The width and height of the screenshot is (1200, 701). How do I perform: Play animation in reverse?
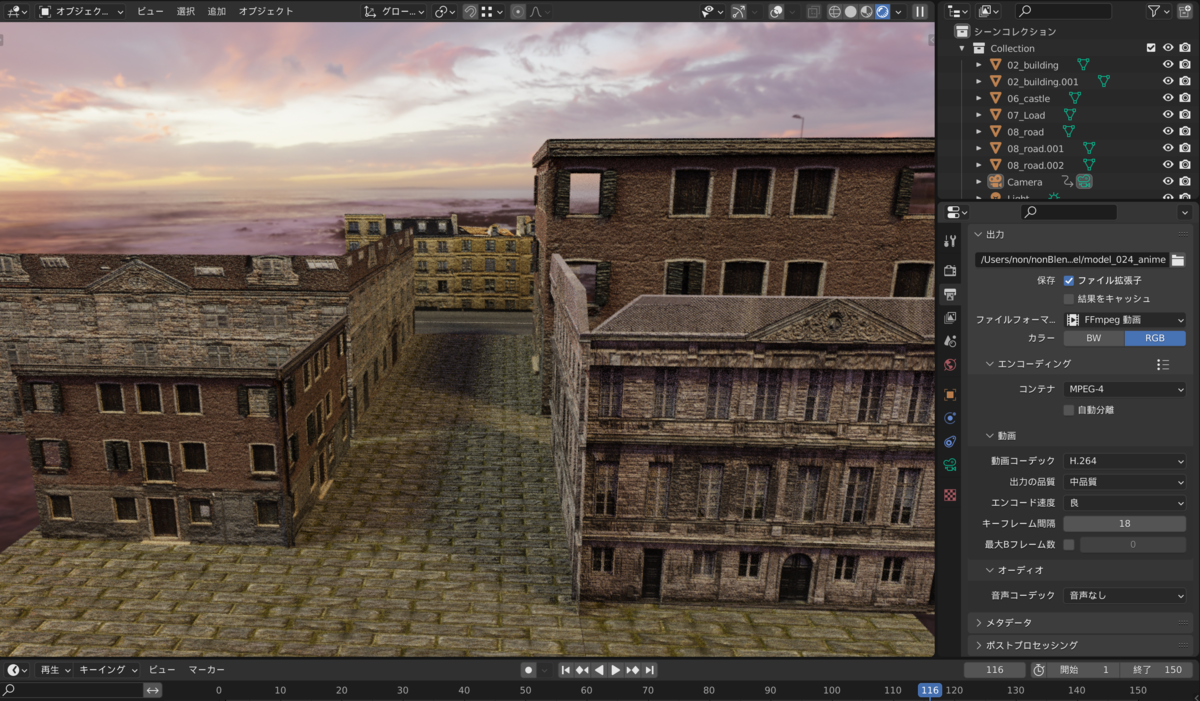(x=599, y=670)
